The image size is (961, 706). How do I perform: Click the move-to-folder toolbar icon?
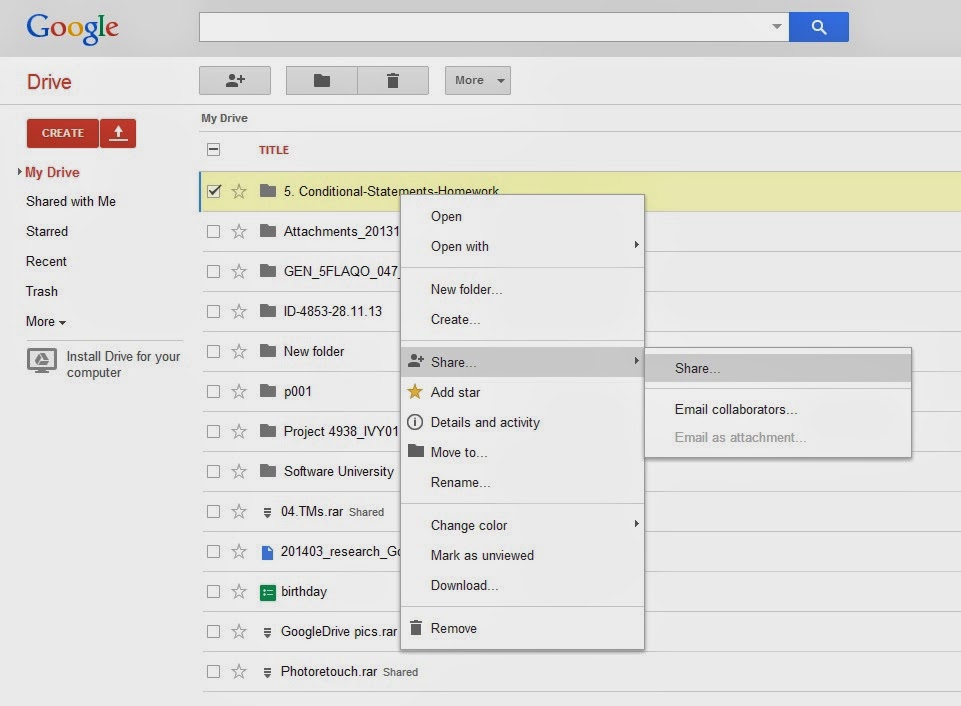click(322, 80)
